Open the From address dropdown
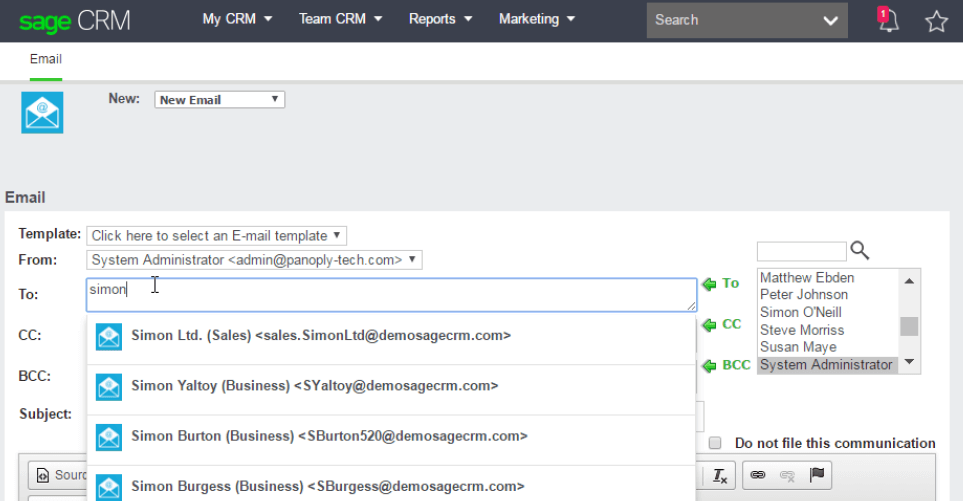Image resolution: width=964 pixels, height=502 pixels. pos(255,260)
